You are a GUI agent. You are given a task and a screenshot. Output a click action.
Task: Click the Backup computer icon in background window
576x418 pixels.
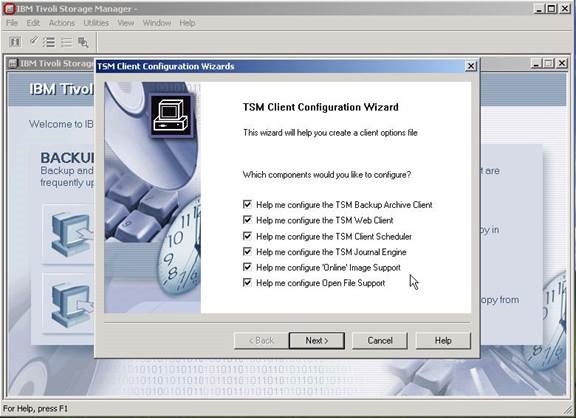72,234
